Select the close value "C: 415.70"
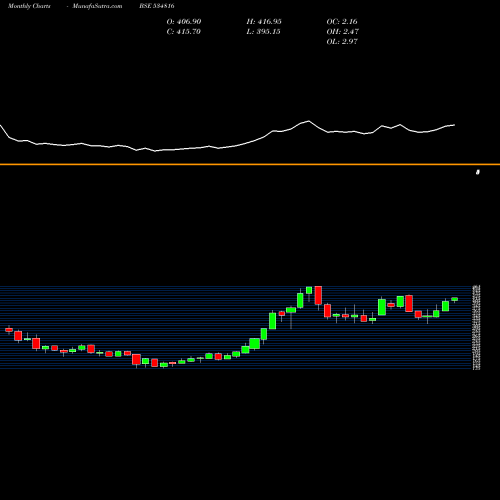Image resolution: width=500 pixels, height=500 pixels. point(183,32)
